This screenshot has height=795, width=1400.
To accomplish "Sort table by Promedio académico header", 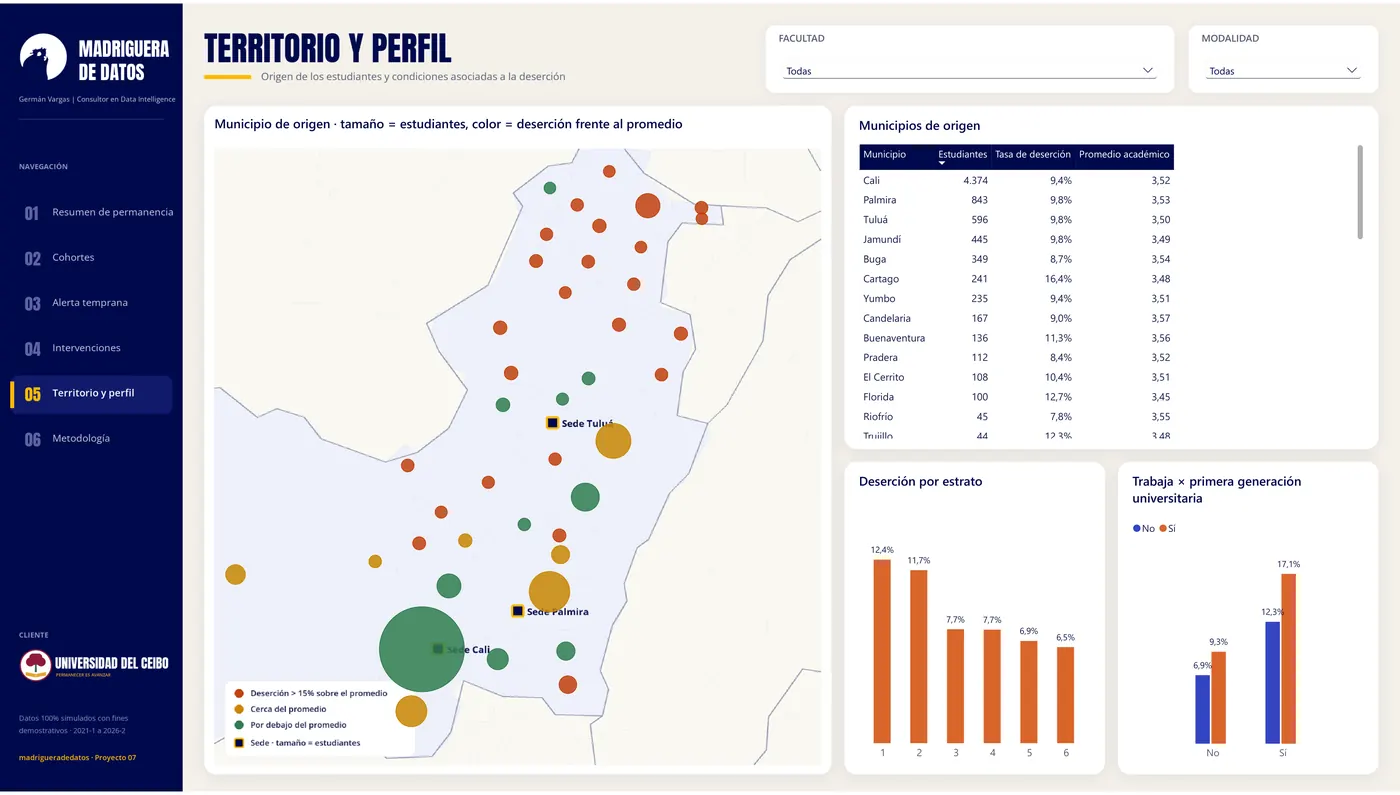I will coord(1124,155).
